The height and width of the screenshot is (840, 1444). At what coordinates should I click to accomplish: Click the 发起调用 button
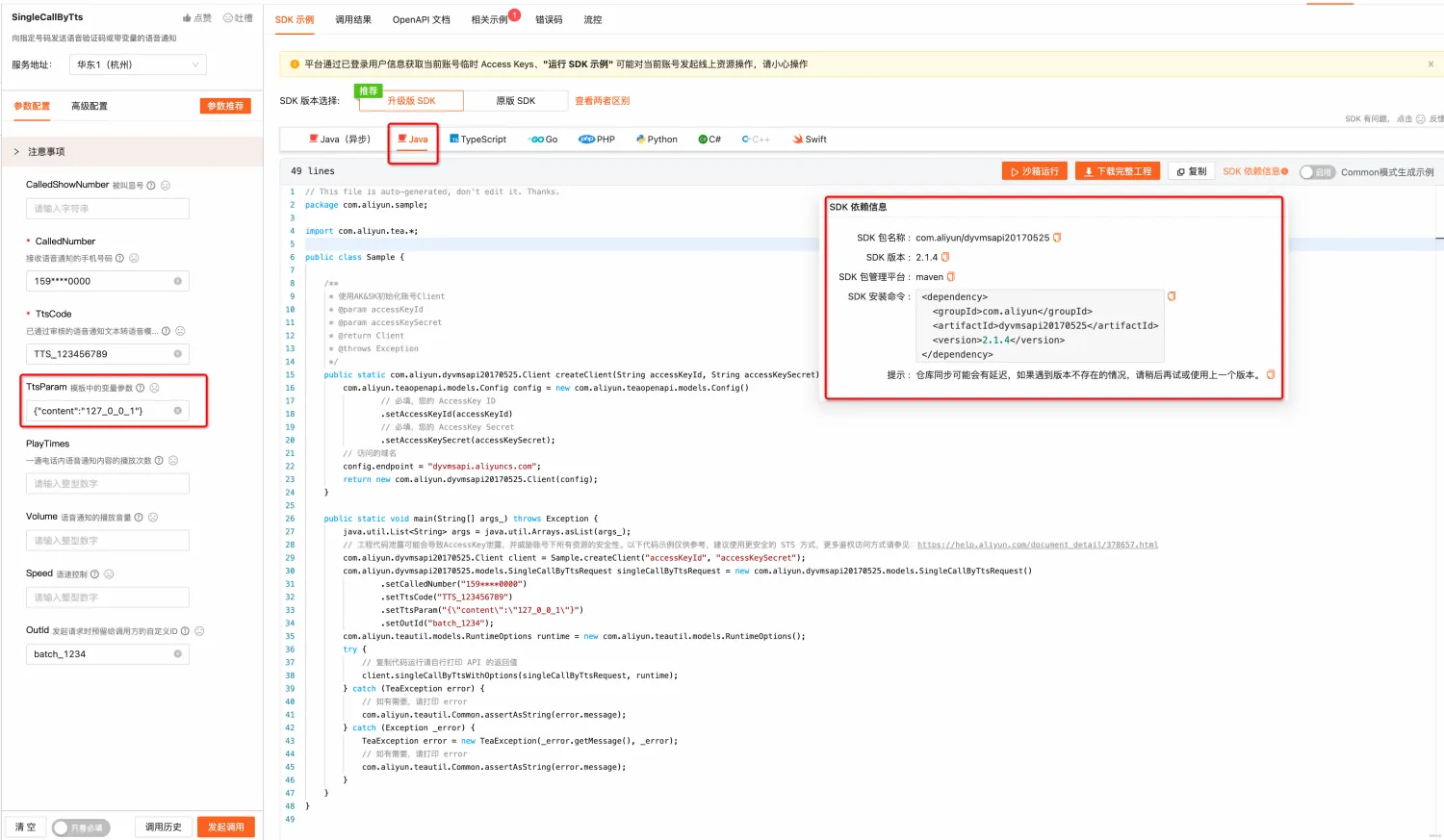[226, 827]
